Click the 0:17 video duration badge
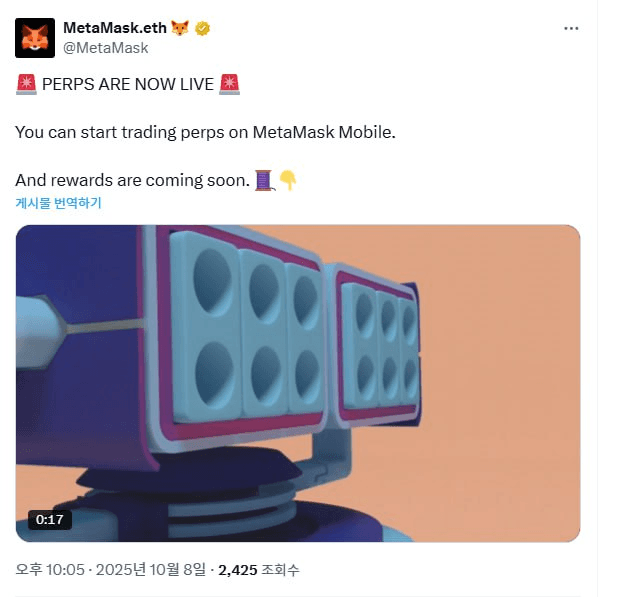Screen dimensions: 626x597 pyautogui.click(x=50, y=520)
